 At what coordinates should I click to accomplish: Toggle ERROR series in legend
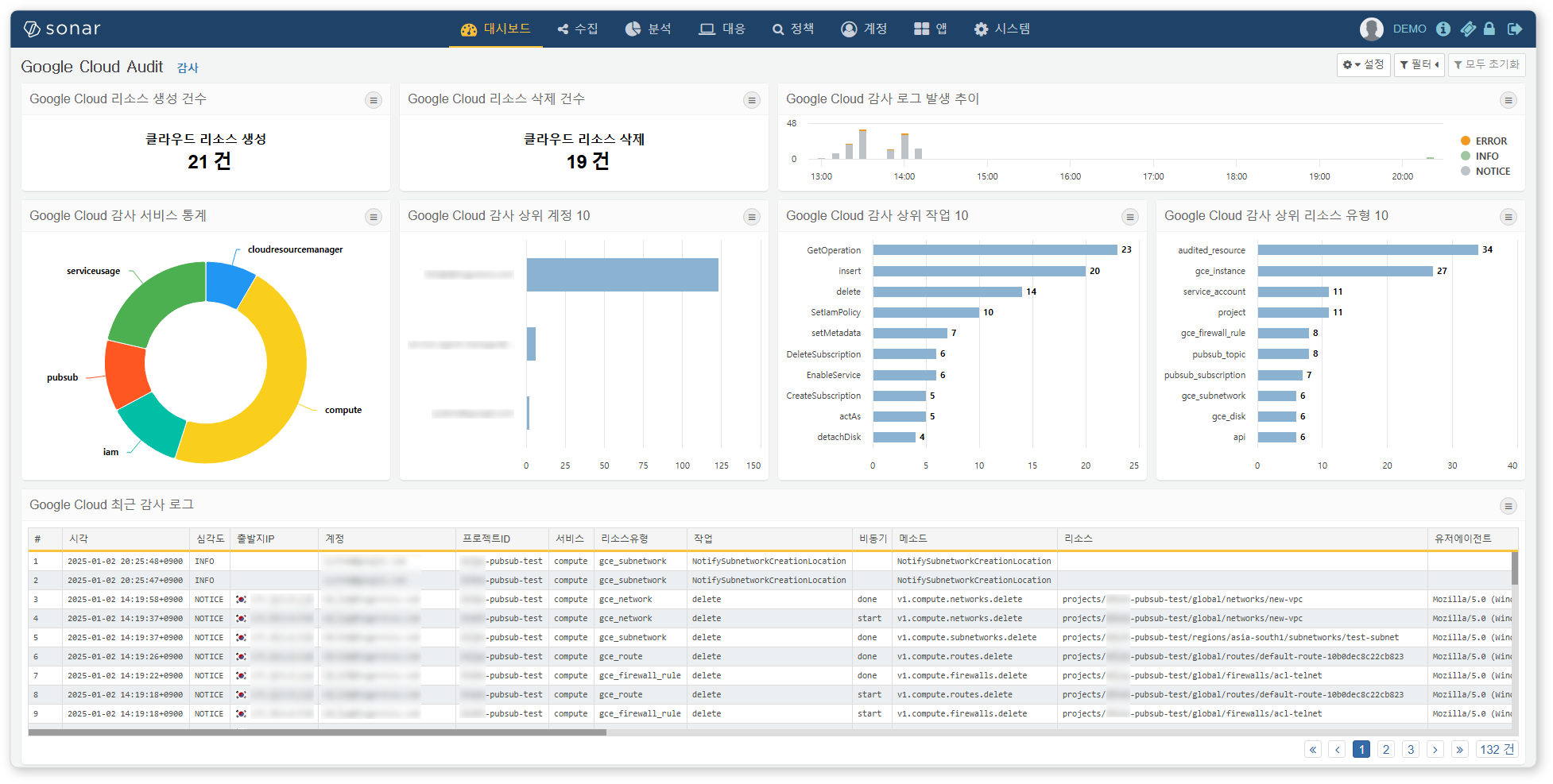[x=1484, y=141]
